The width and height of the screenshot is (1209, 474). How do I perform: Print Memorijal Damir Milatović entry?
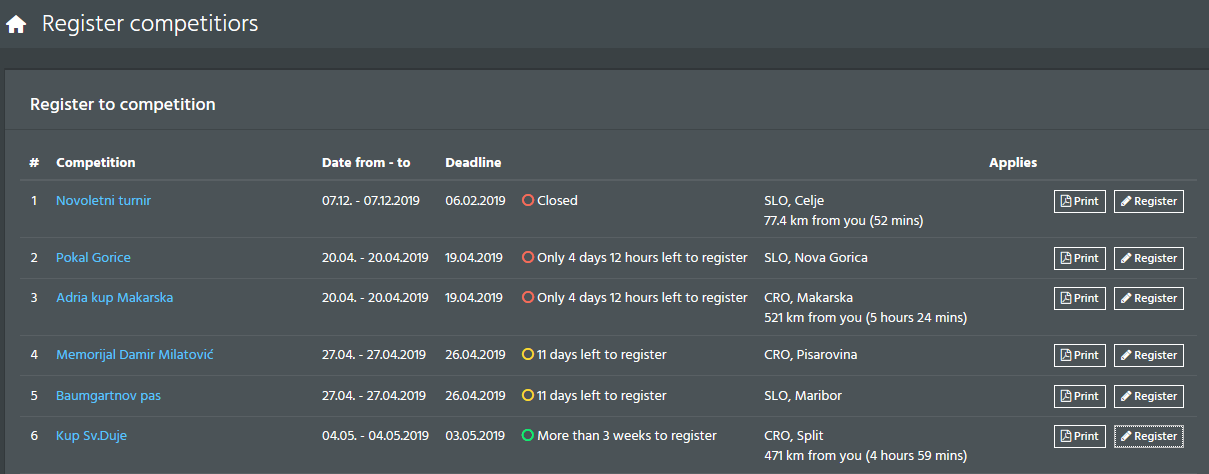point(1079,355)
